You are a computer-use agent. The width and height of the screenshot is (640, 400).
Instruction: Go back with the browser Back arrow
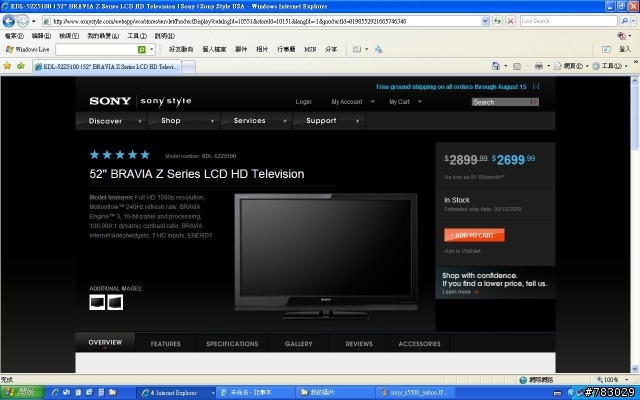[9, 21]
